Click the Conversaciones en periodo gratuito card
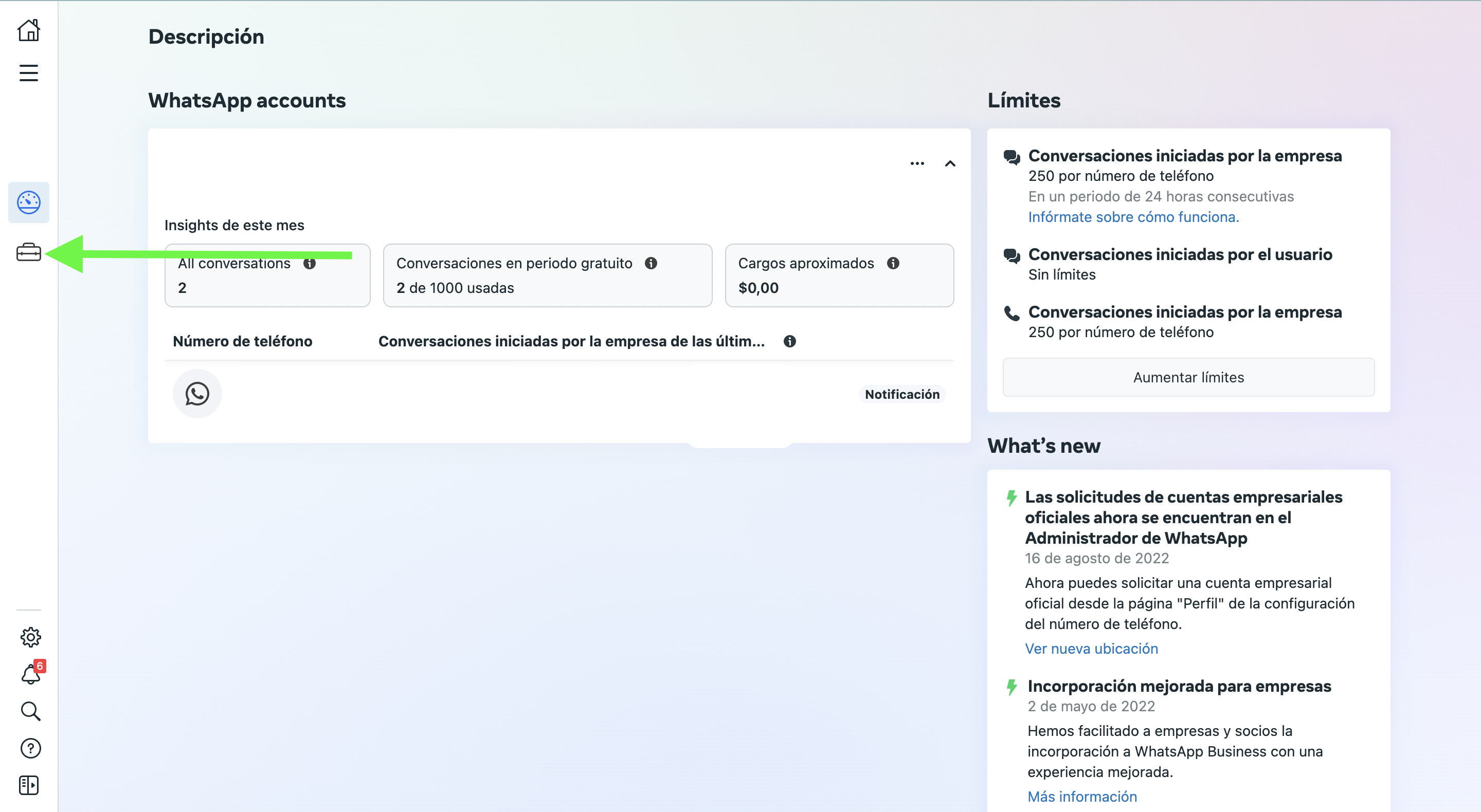 coord(547,275)
